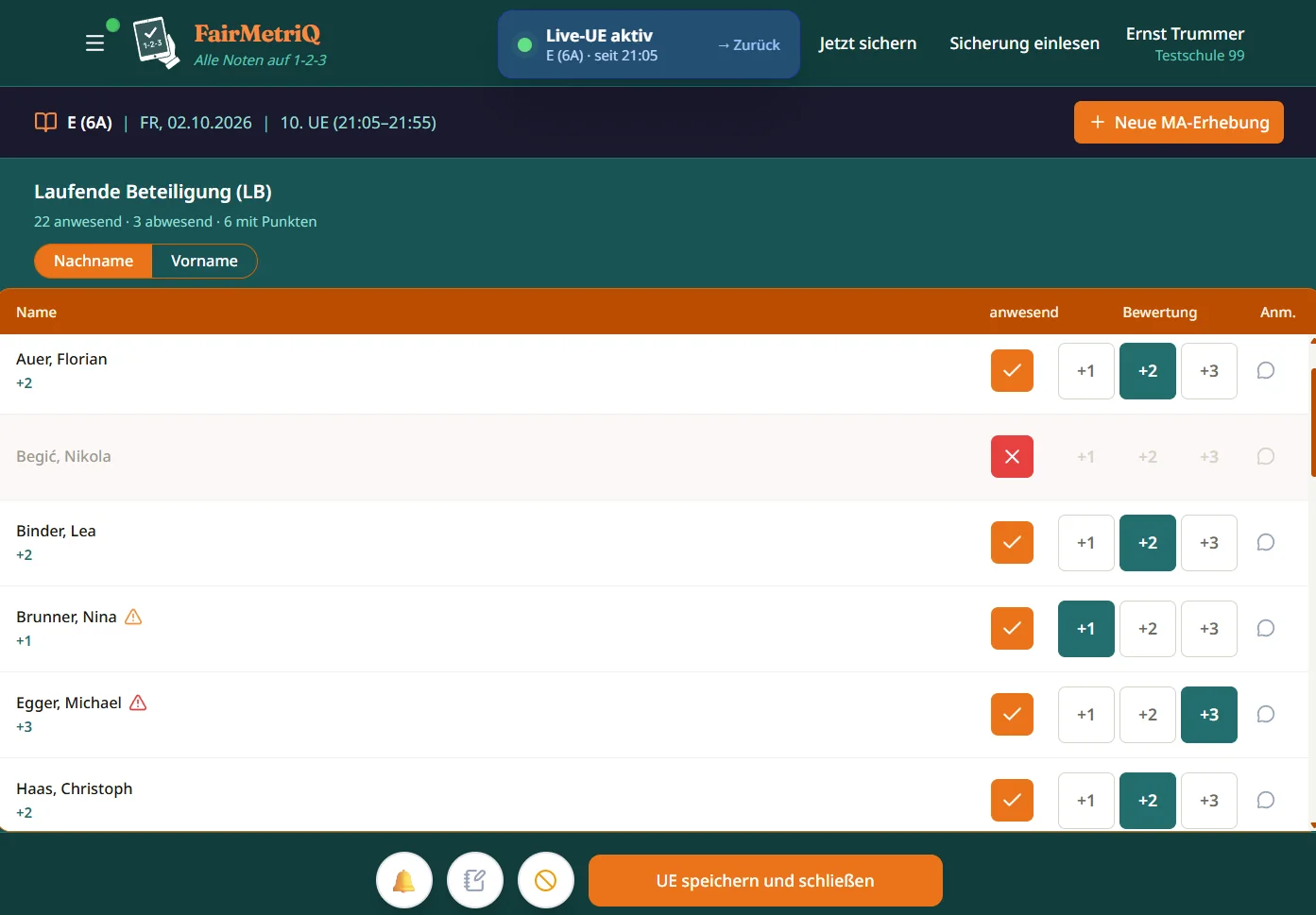The width and height of the screenshot is (1316, 915).
Task: Open the Ernst Trummer user profile
Action: (x=1185, y=43)
